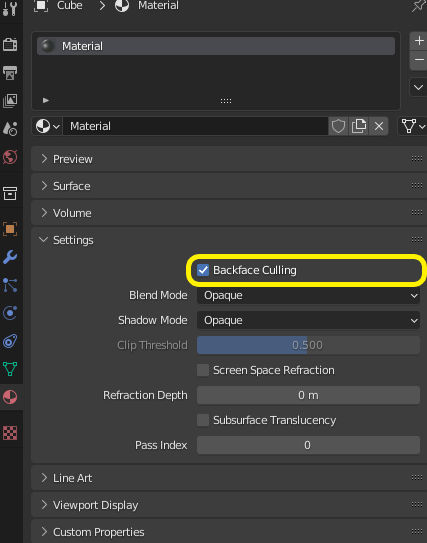Image resolution: width=427 pixels, height=543 pixels.
Task: Open the Collection properties tab
Action: (10, 194)
